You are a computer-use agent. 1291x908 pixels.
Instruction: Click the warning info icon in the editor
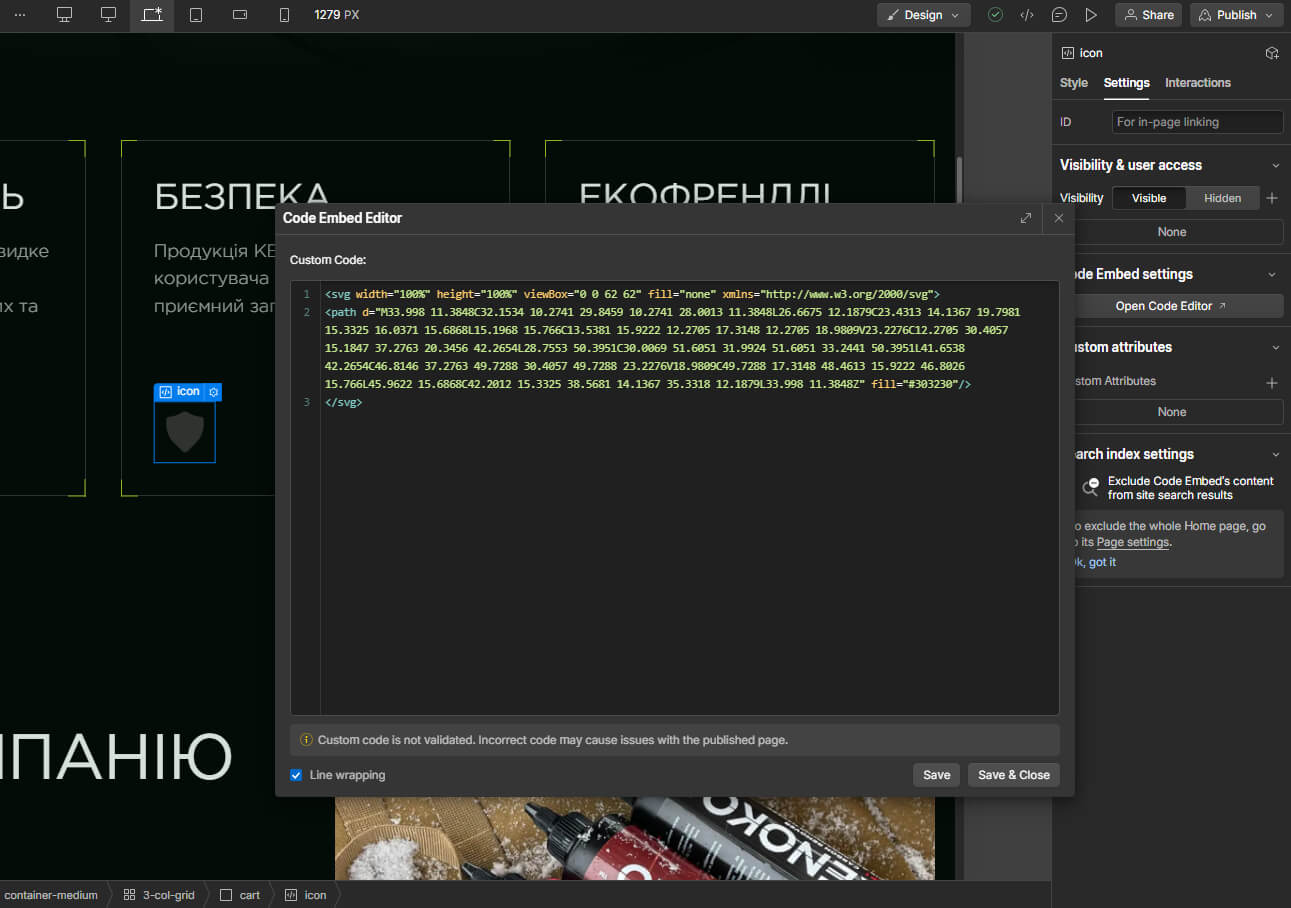point(306,740)
